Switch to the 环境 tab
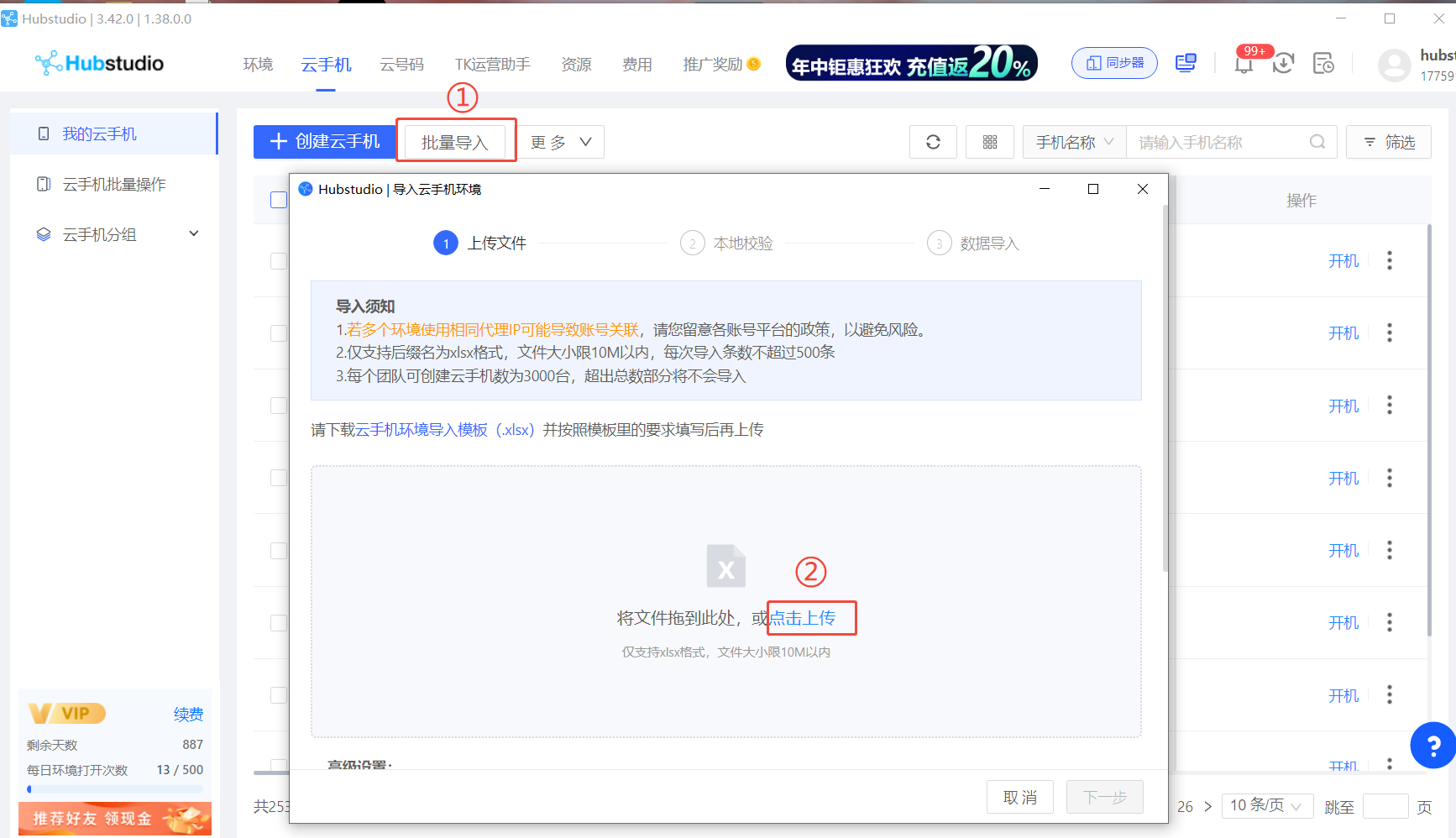The image size is (1456, 838). tap(258, 65)
